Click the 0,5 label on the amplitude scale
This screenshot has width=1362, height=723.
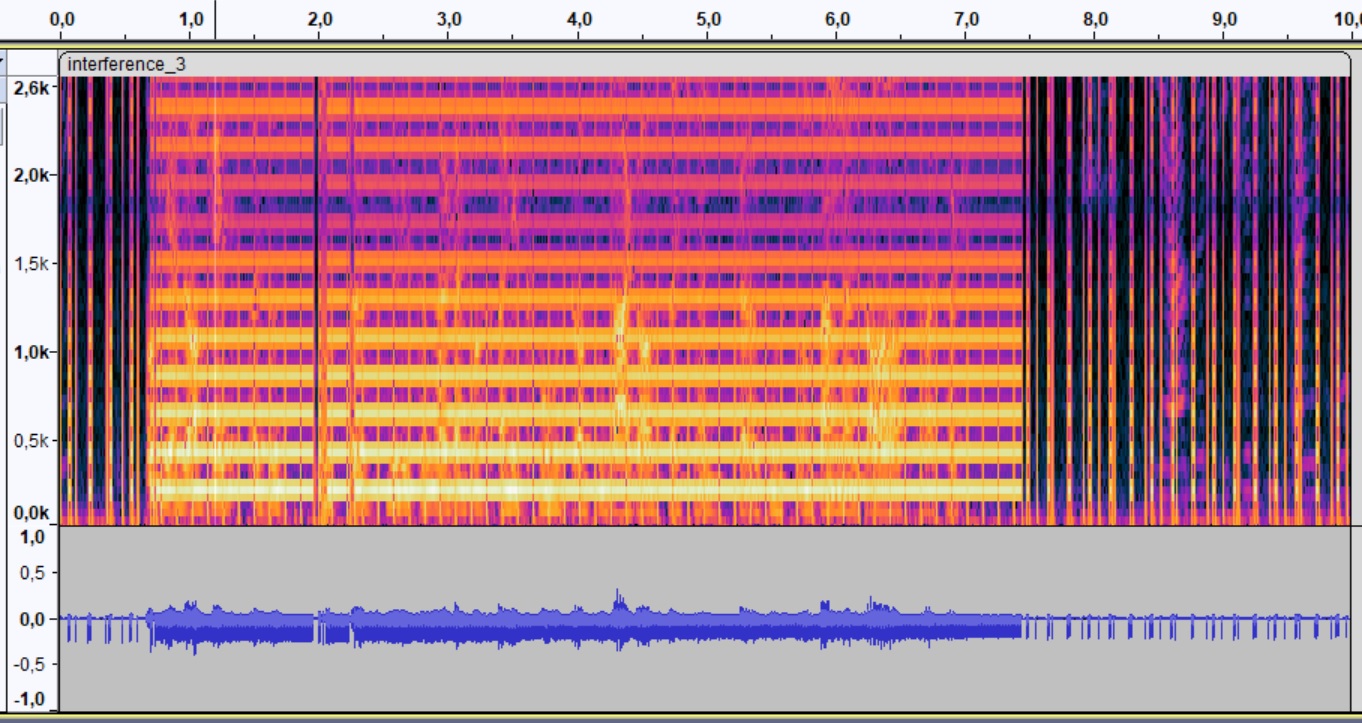pos(34,573)
